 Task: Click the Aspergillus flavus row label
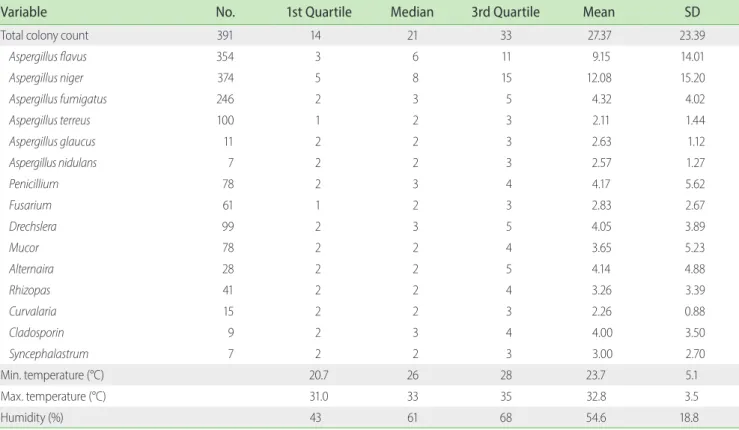point(48,57)
